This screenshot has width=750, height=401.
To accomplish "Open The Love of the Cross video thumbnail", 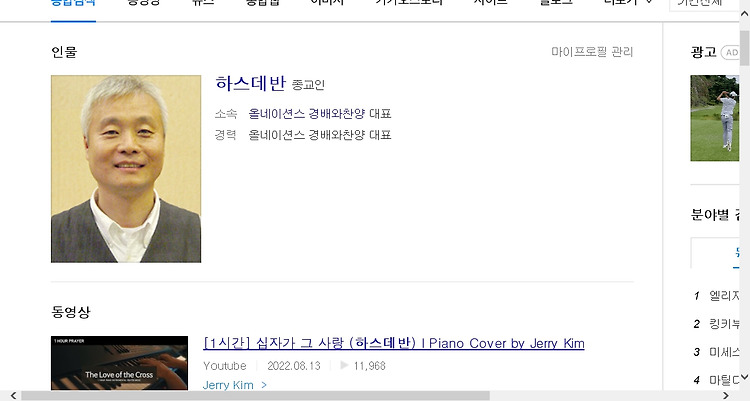I will tap(119, 363).
